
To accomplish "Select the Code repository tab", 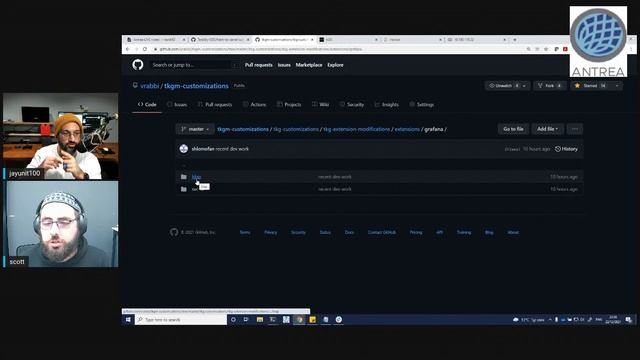I will point(147,104).
